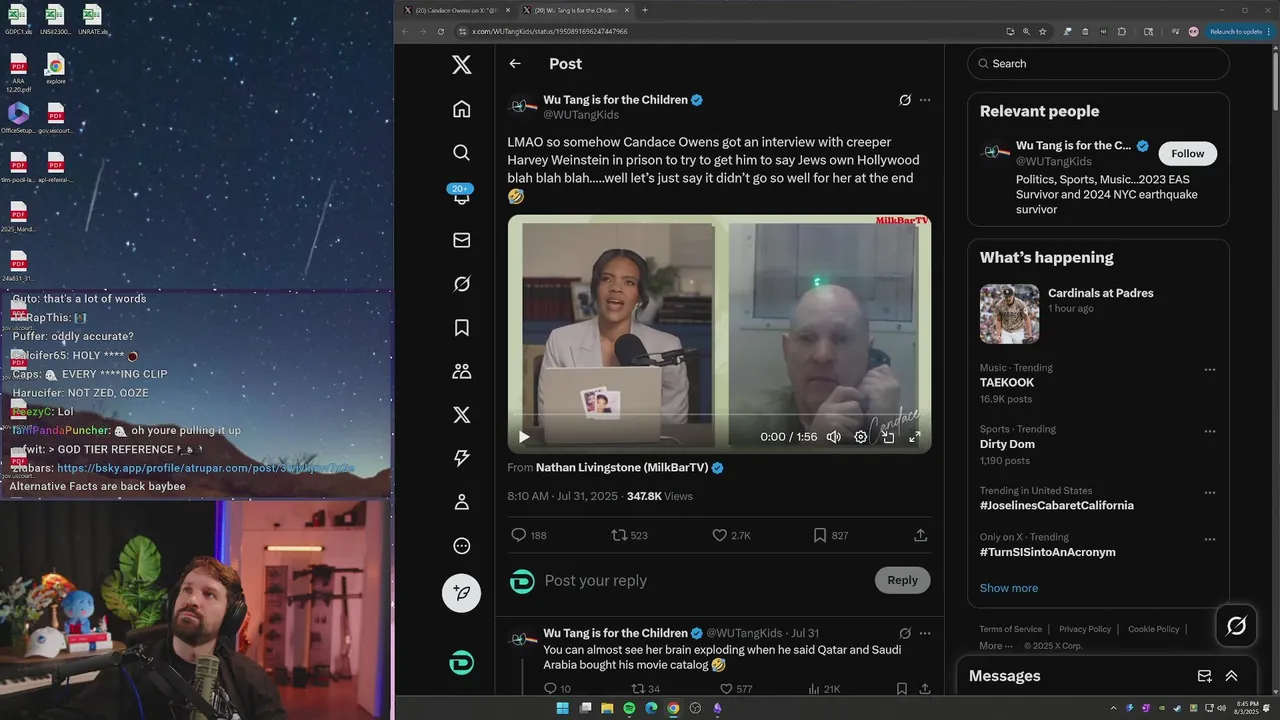Screen dimensions: 1280x720
Task: Open Windows Start menu
Action: [x=562, y=709]
